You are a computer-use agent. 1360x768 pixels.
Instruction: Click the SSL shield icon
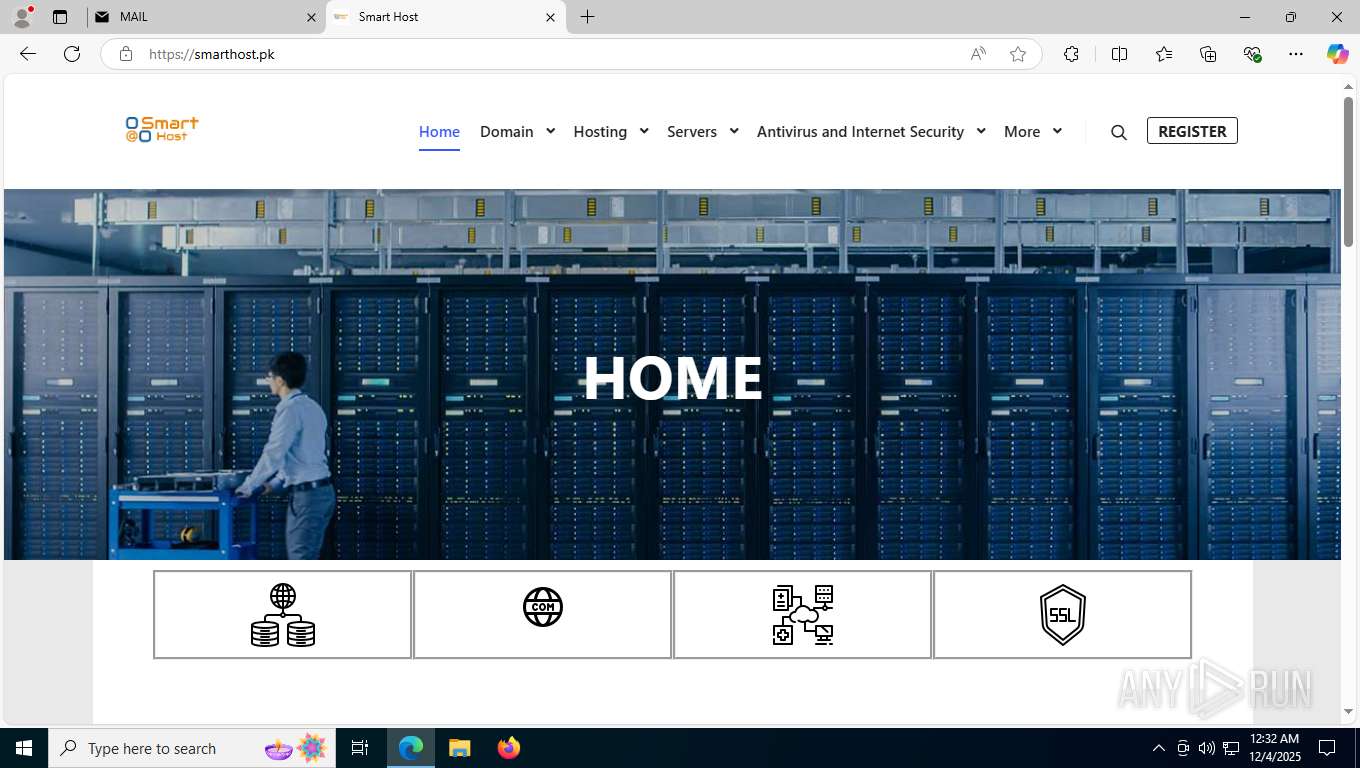click(x=1063, y=615)
